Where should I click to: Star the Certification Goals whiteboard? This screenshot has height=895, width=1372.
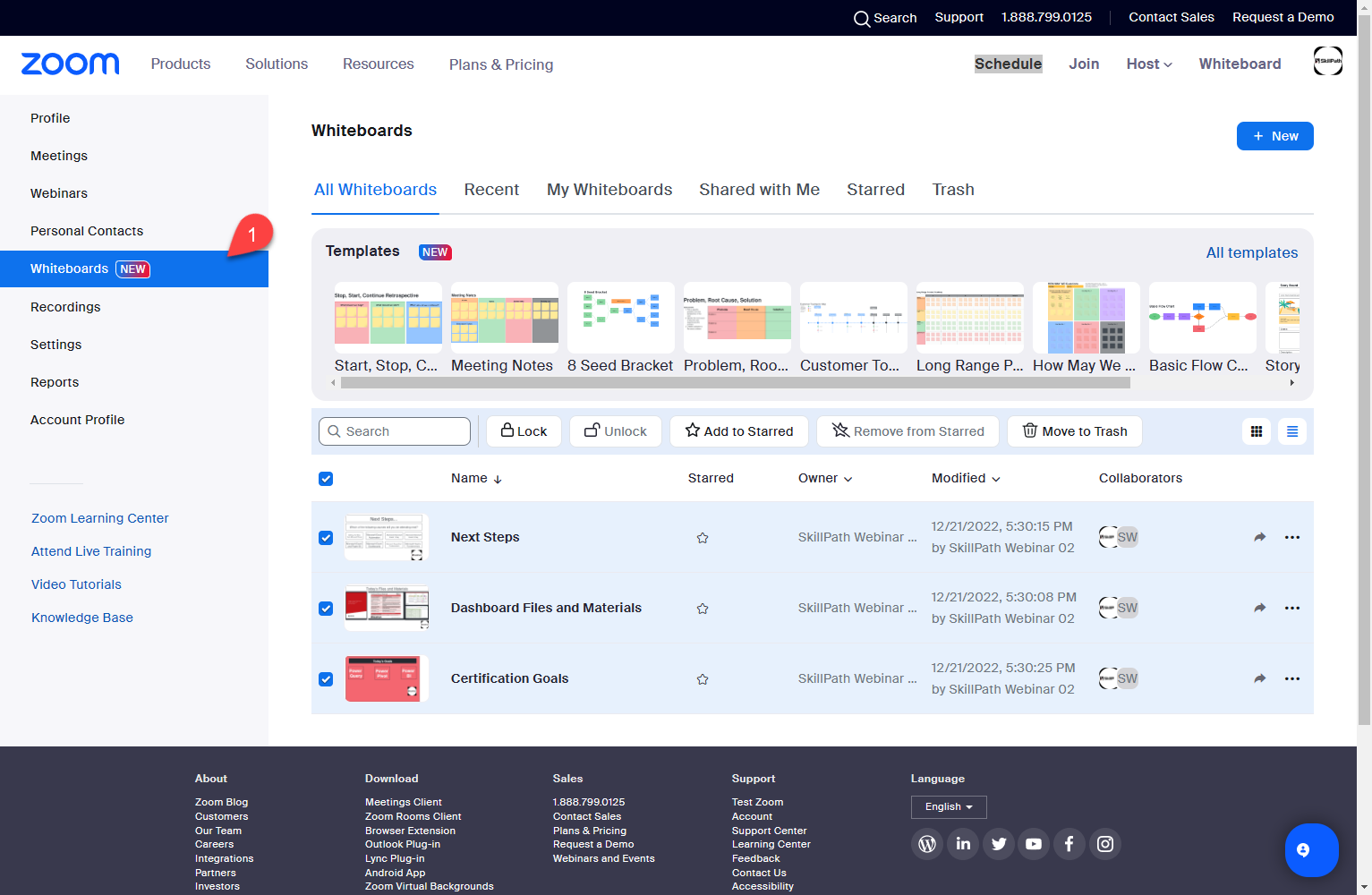[703, 679]
